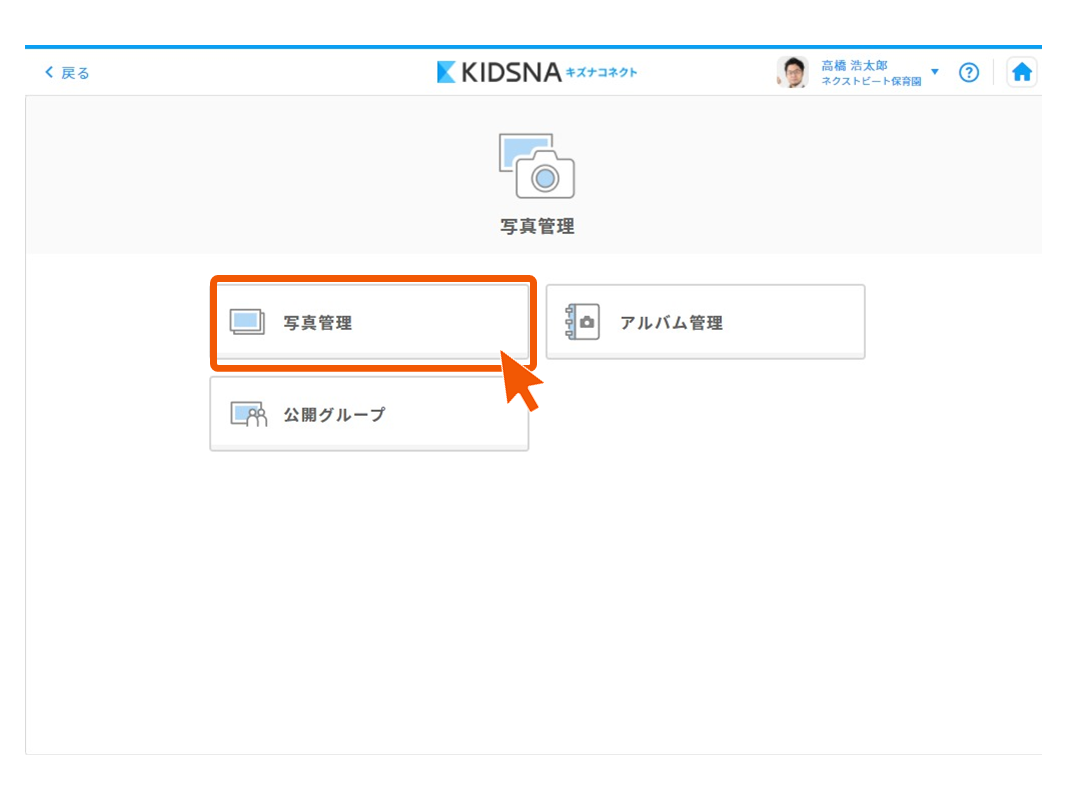Open help with the question mark icon
This screenshot has height=800, width=1067.
(968, 72)
